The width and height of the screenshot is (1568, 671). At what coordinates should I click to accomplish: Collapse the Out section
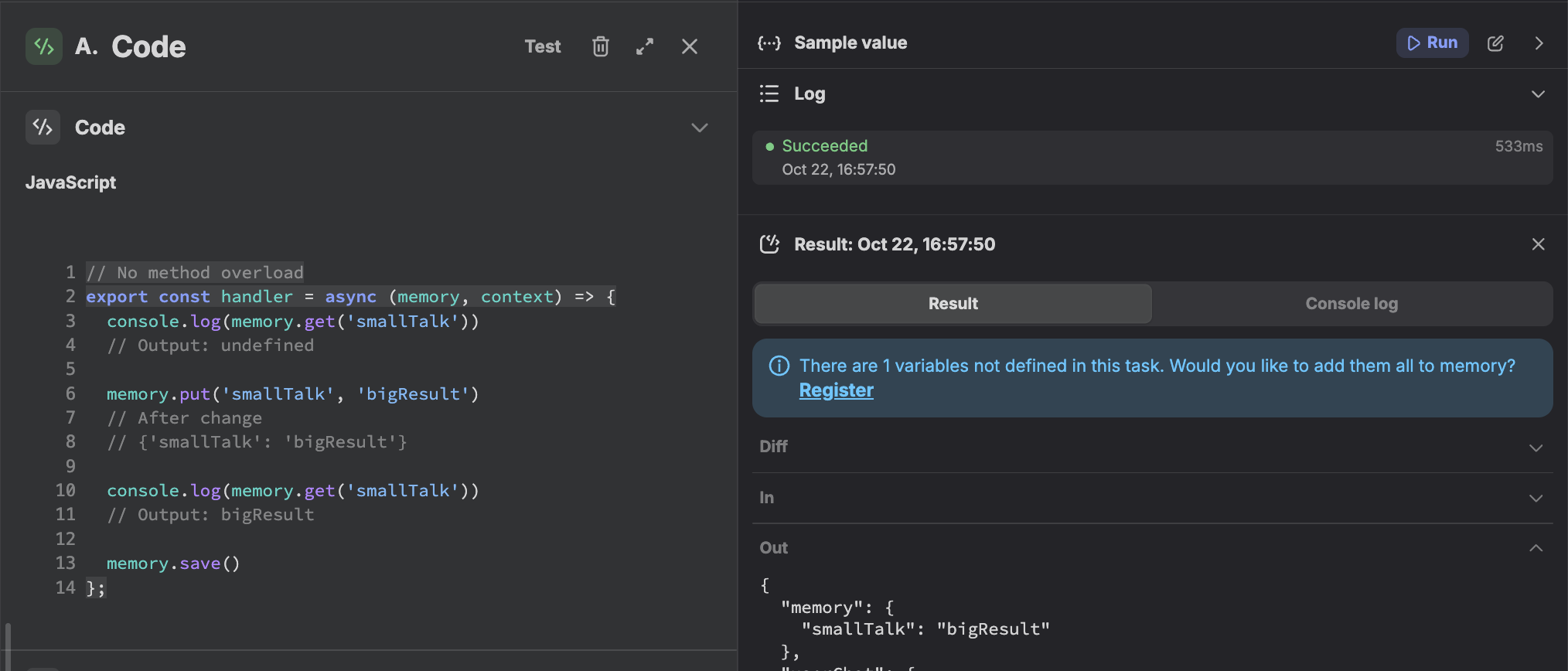coord(1536,548)
